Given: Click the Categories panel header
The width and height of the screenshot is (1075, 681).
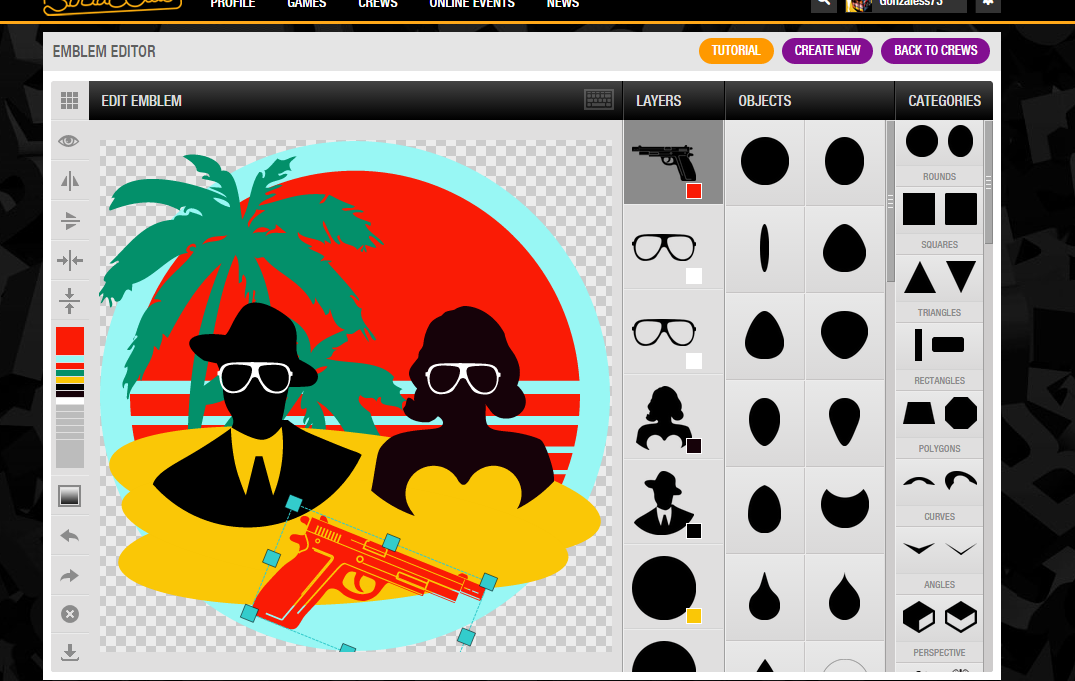Looking at the screenshot, I should pos(945,101).
